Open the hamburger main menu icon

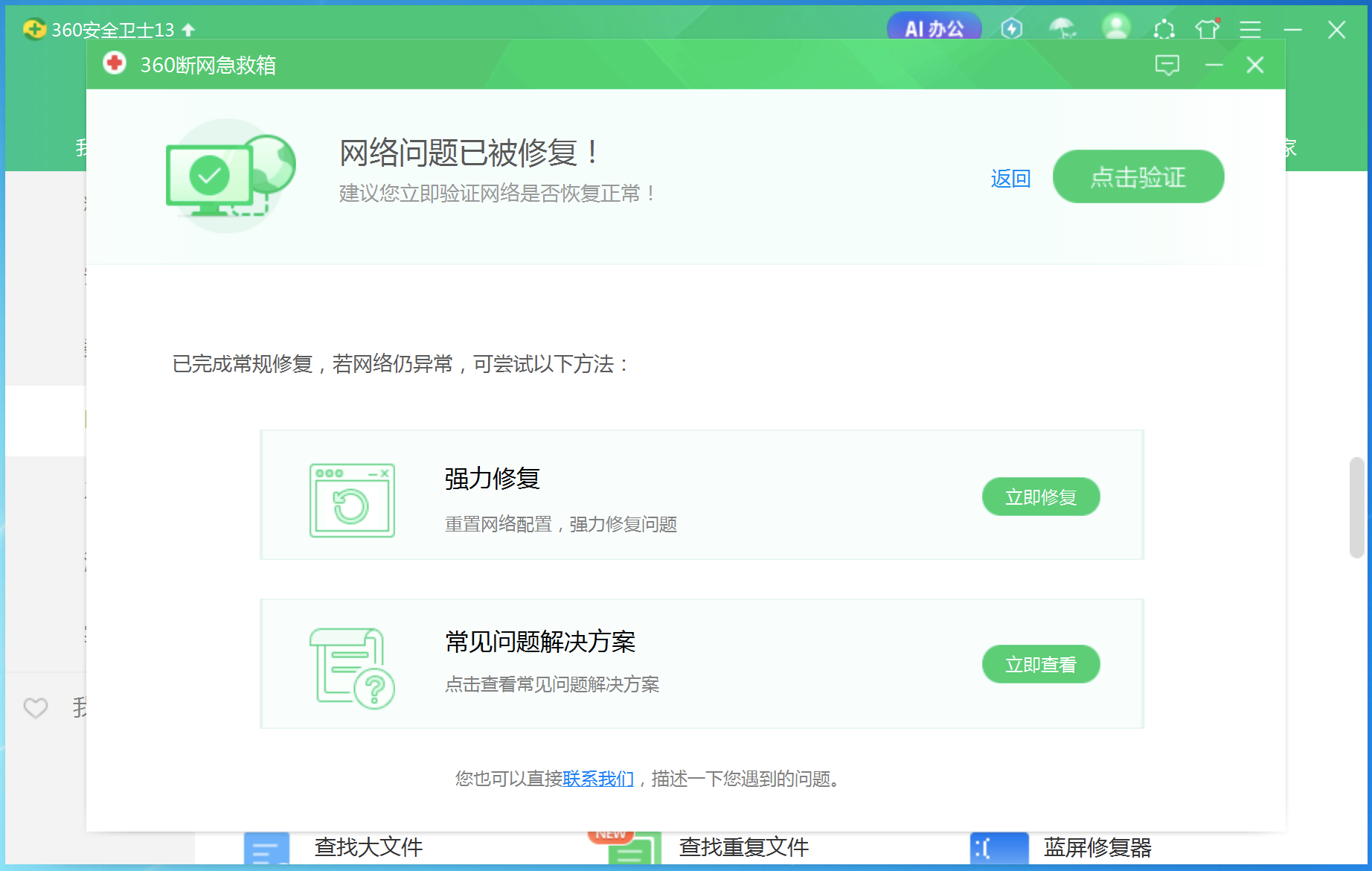tap(1250, 29)
